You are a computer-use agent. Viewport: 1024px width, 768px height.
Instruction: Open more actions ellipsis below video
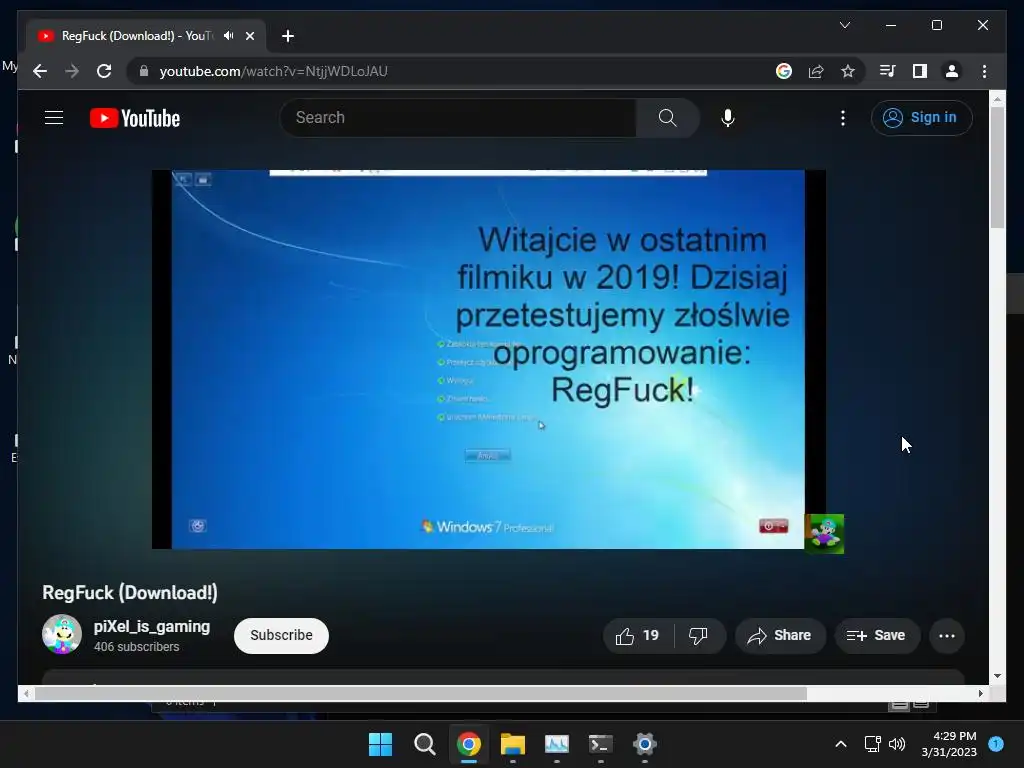click(946, 635)
